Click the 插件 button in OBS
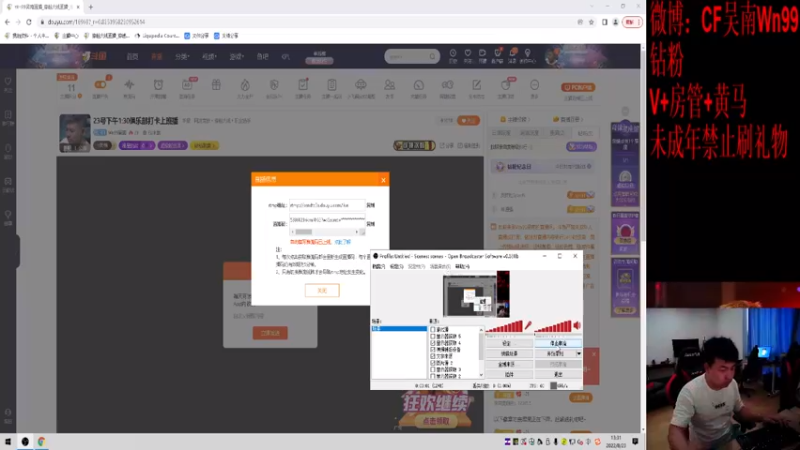The height and width of the screenshot is (450, 800). click(509, 374)
